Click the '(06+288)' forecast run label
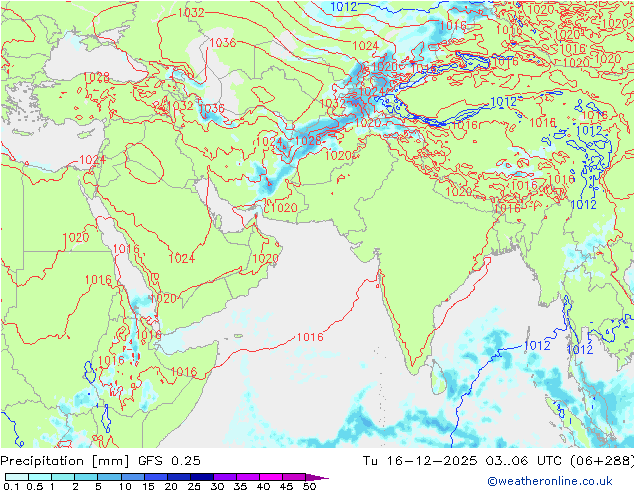 (602, 460)
